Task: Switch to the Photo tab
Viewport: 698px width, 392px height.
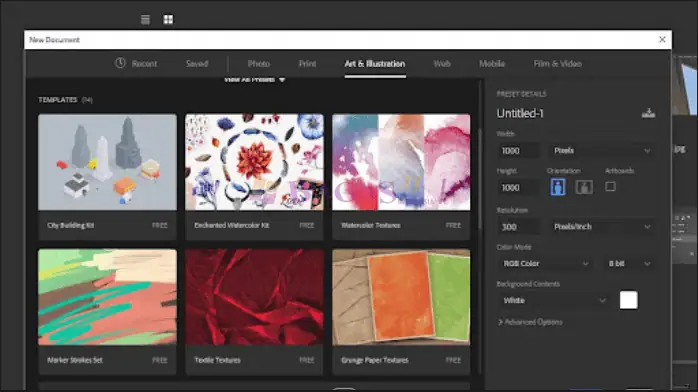Action: pos(259,64)
